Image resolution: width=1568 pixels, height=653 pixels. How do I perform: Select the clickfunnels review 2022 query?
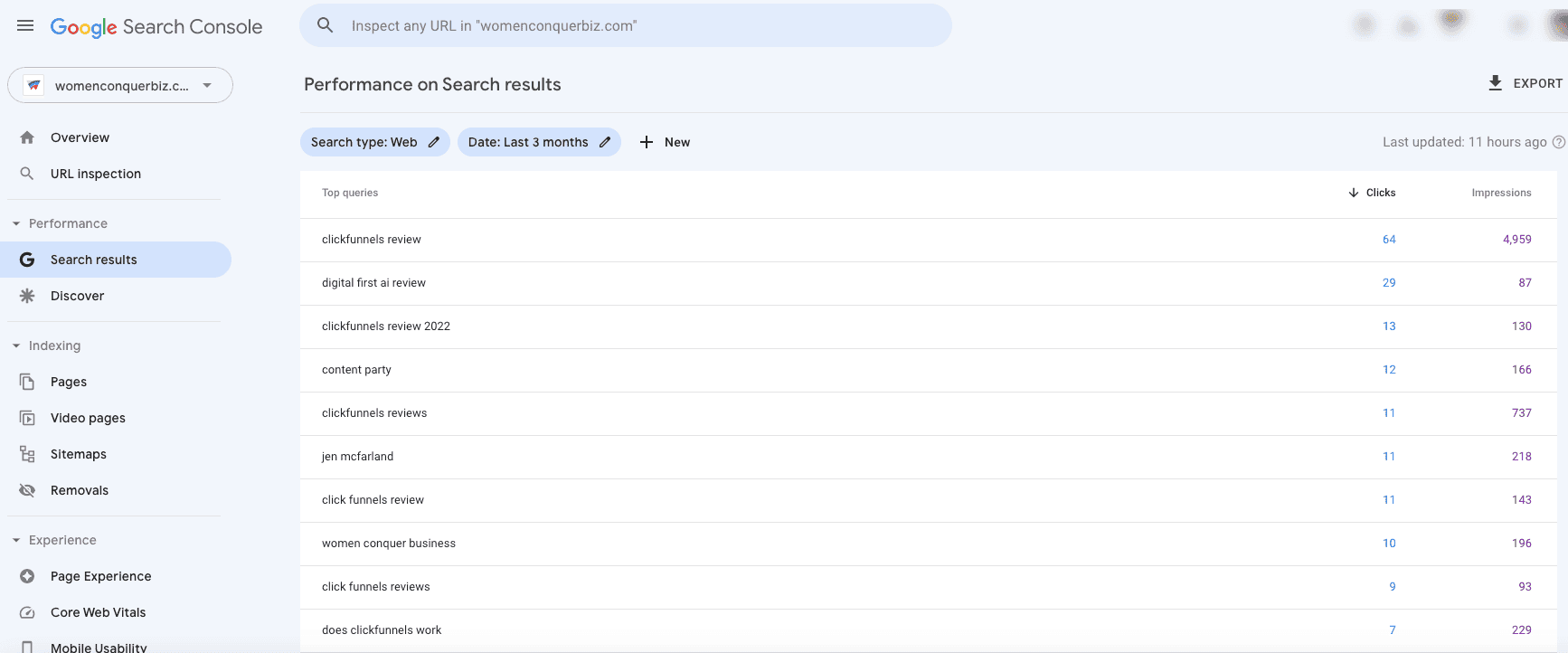click(929, 326)
